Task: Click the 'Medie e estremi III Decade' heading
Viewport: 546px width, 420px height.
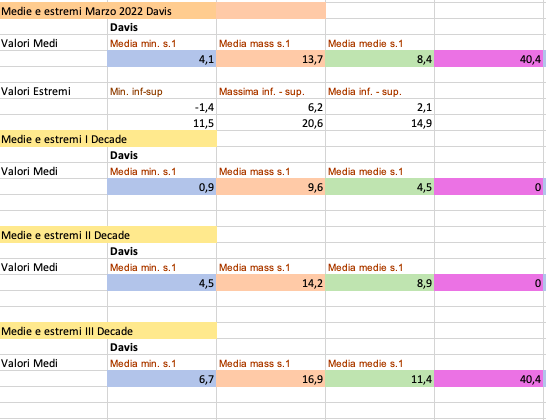Action: [x=108, y=331]
